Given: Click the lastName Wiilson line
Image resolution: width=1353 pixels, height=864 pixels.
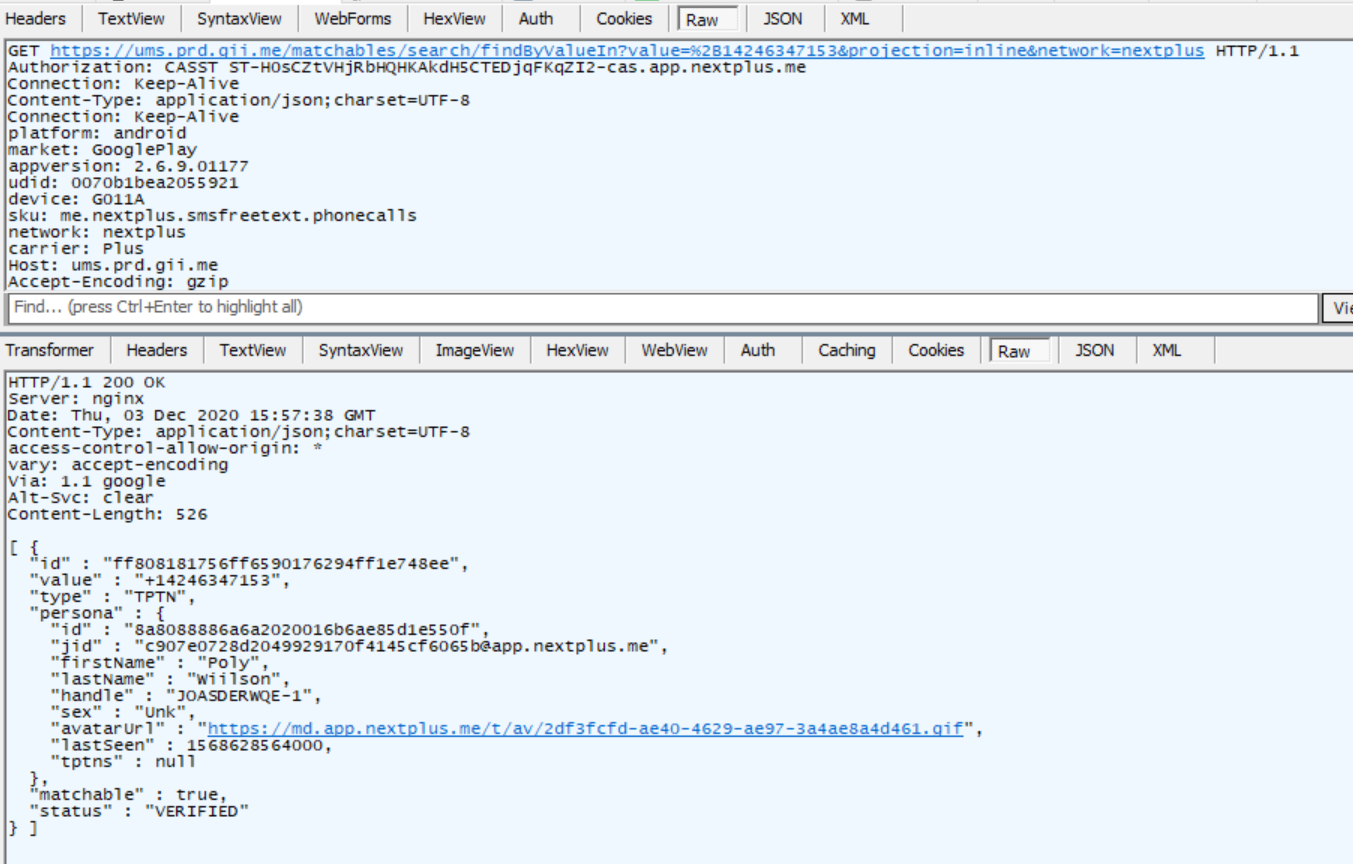Looking at the screenshot, I should click(x=171, y=680).
